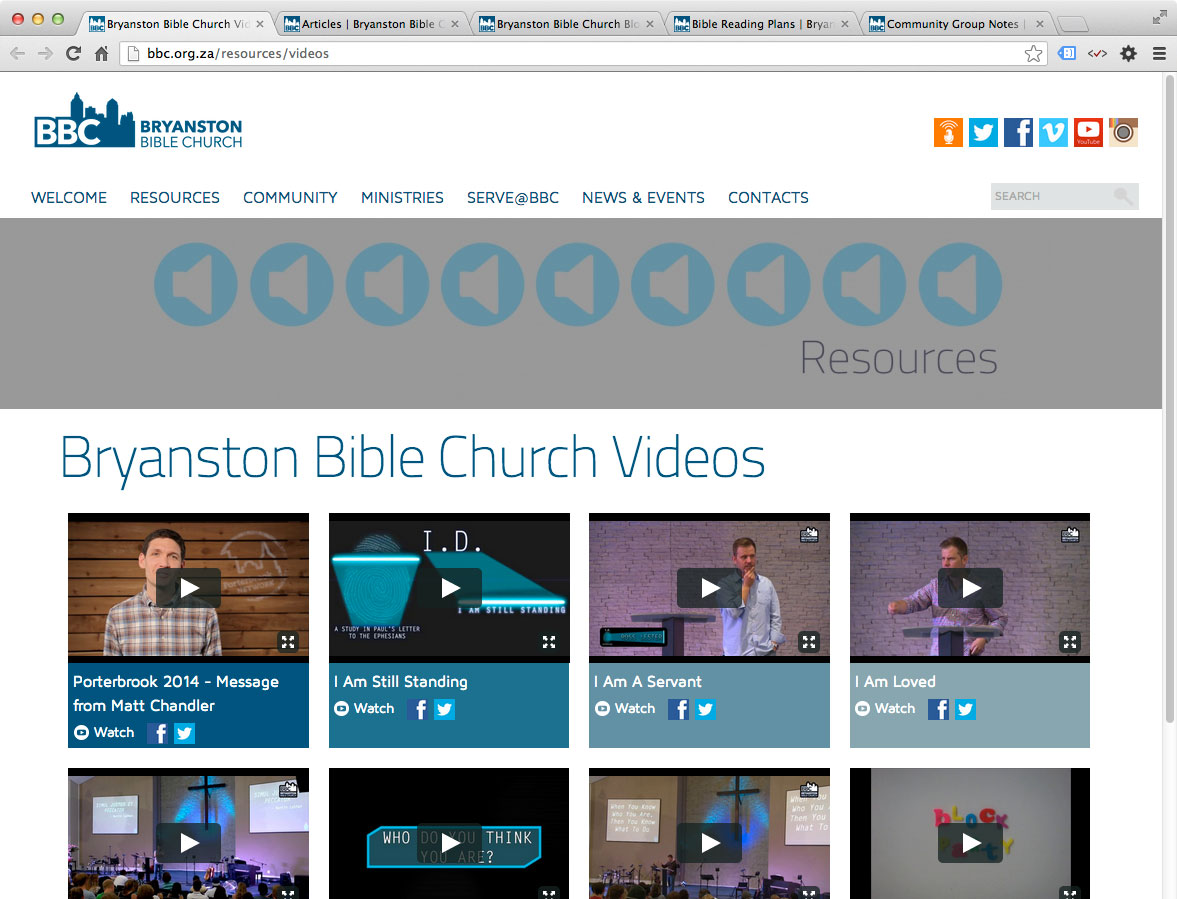This screenshot has width=1177, height=899.
Task: Click the Bryanston Bible Church logo
Action: pos(138,121)
